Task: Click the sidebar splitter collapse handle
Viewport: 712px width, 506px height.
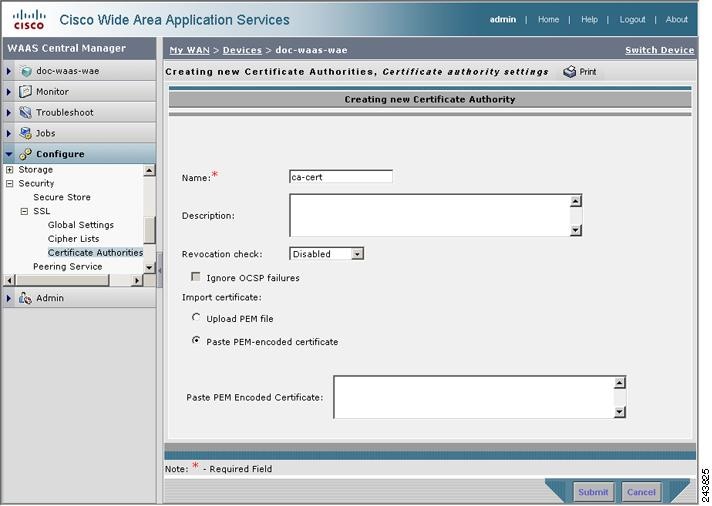Action: coord(160,270)
